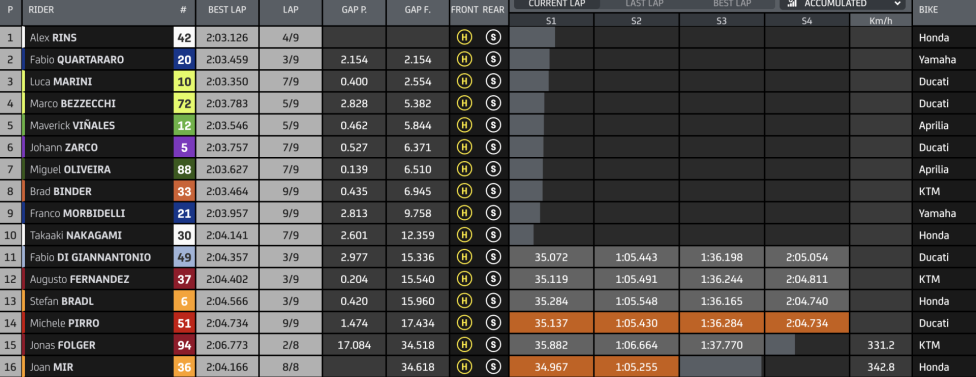Click the bar chart icon beside Accumulated
976x377 pixels.
coord(792,3)
